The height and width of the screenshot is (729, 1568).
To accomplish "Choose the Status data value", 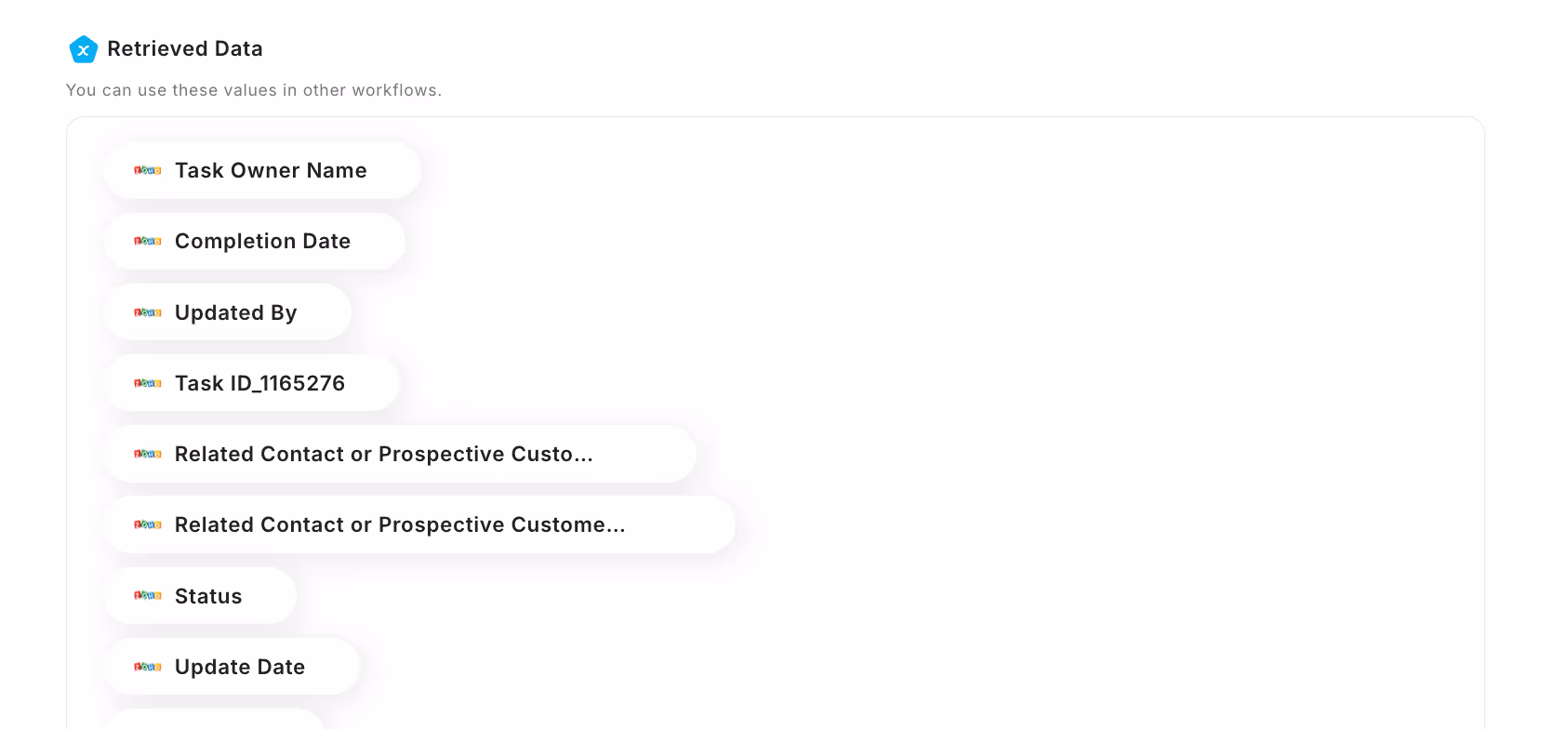I will [x=200, y=596].
